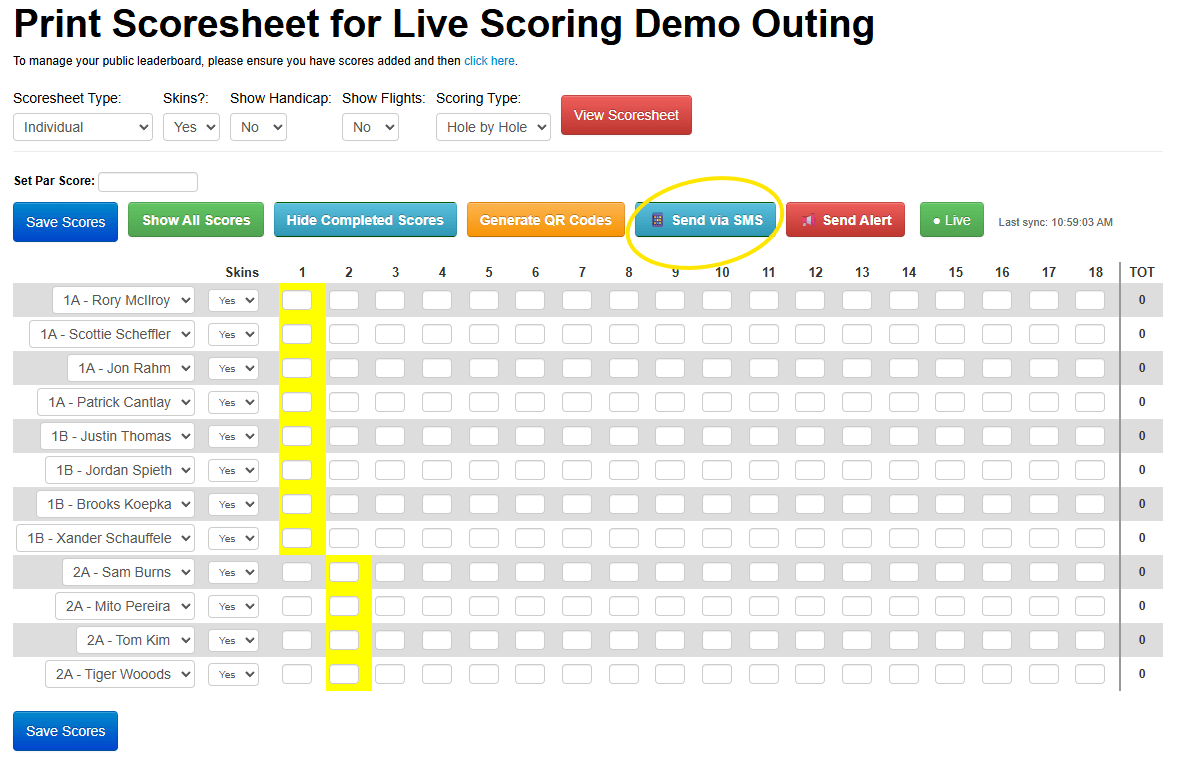Screen dimensions: 1182x766
Task: Open the 2A - Sam Burns player dropdown
Action: click(x=128, y=571)
